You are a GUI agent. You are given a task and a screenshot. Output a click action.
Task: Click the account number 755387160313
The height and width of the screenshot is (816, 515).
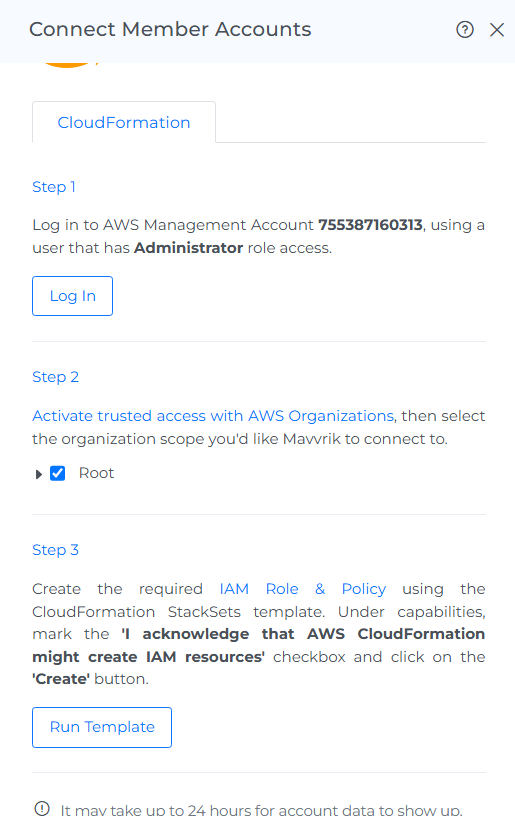pos(370,225)
